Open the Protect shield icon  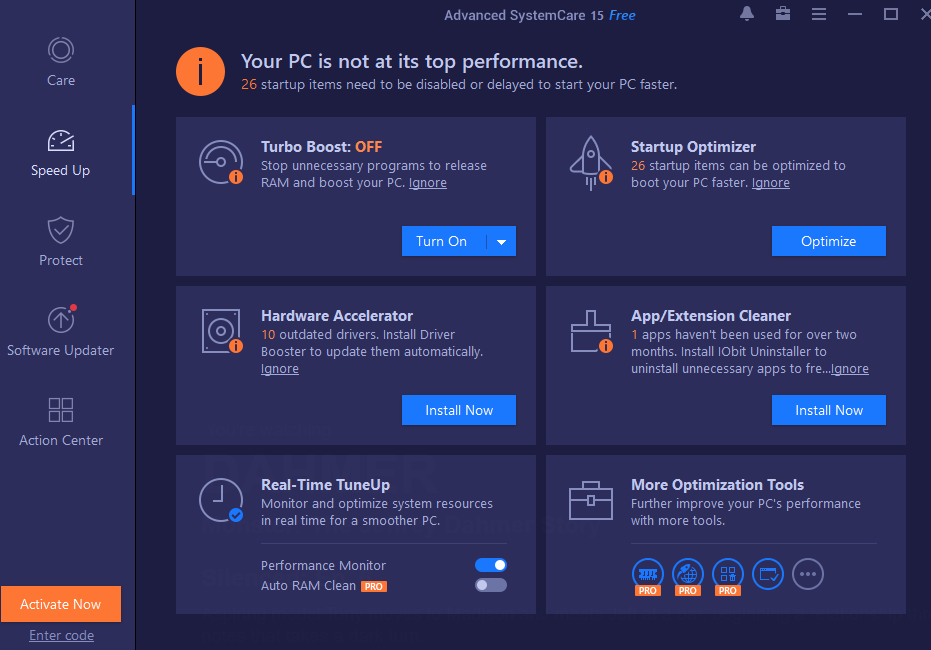61,230
